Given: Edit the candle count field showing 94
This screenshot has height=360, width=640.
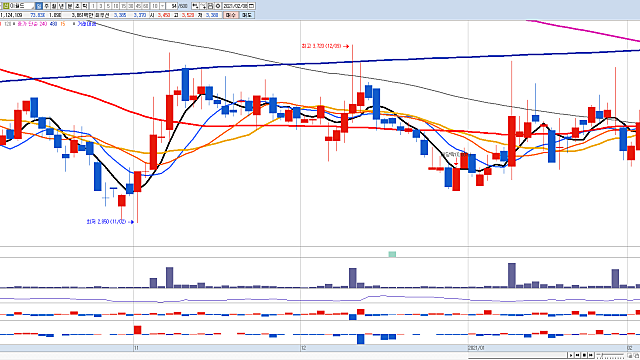Looking at the screenshot, I should pos(172,6).
